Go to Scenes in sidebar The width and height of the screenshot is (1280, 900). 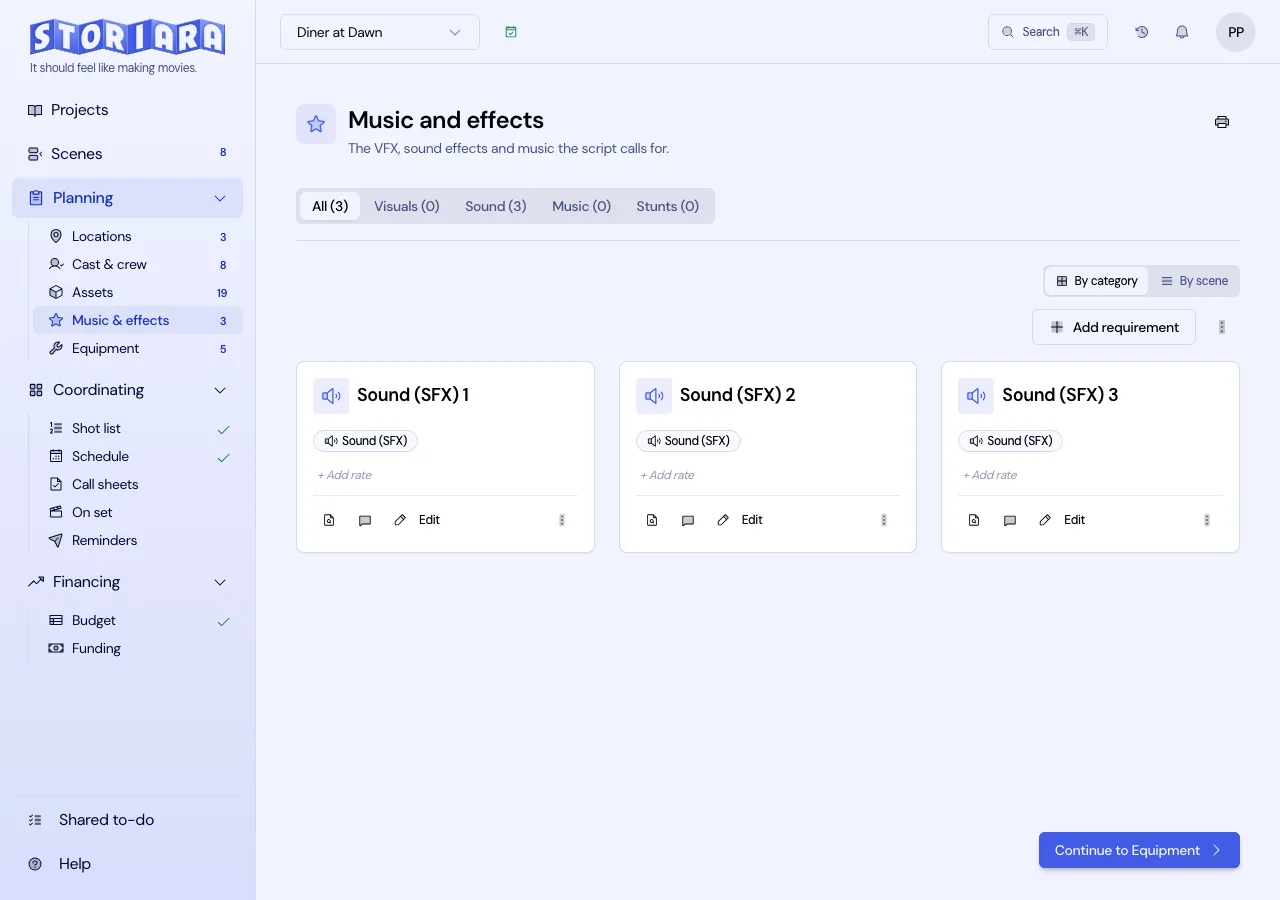click(127, 154)
